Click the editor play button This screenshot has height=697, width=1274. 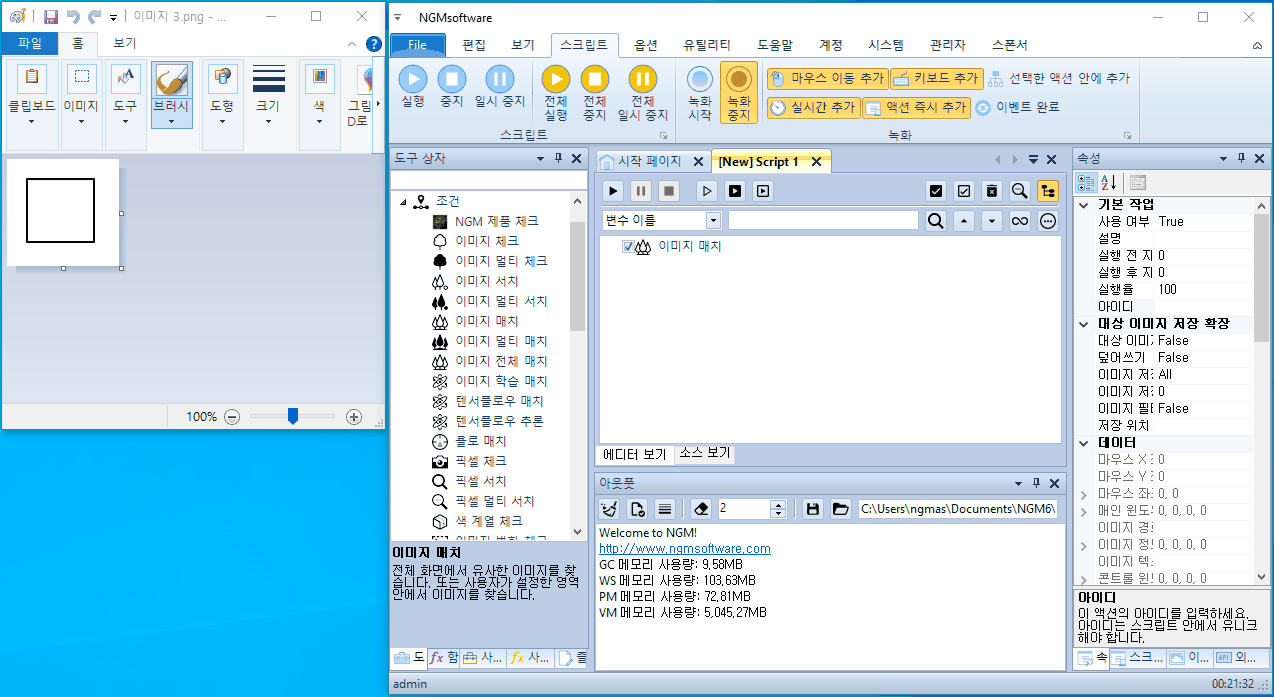point(614,190)
